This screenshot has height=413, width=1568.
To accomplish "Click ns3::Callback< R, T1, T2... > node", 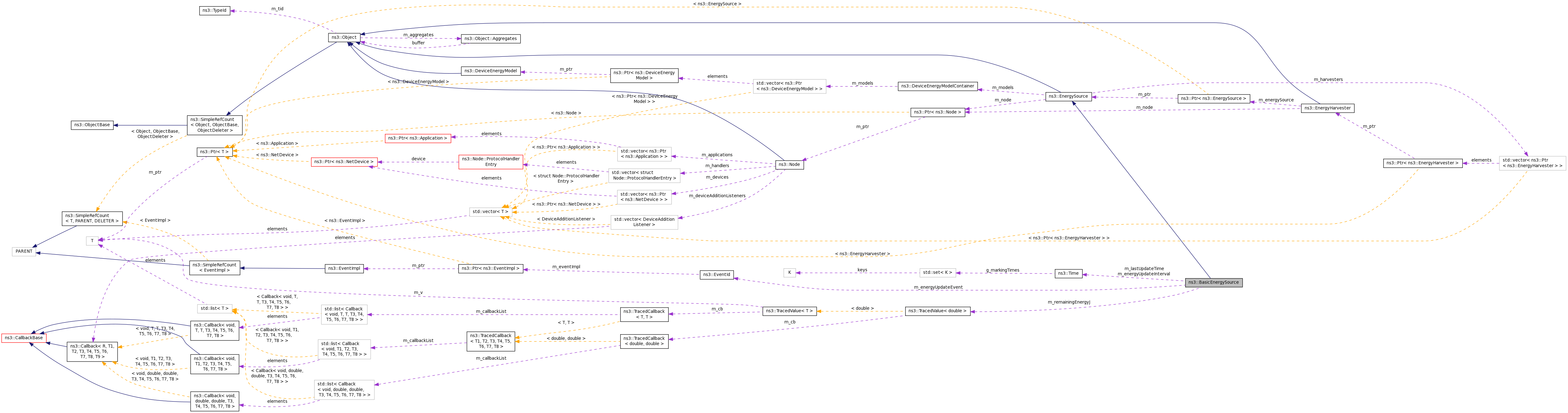I will coord(92,352).
